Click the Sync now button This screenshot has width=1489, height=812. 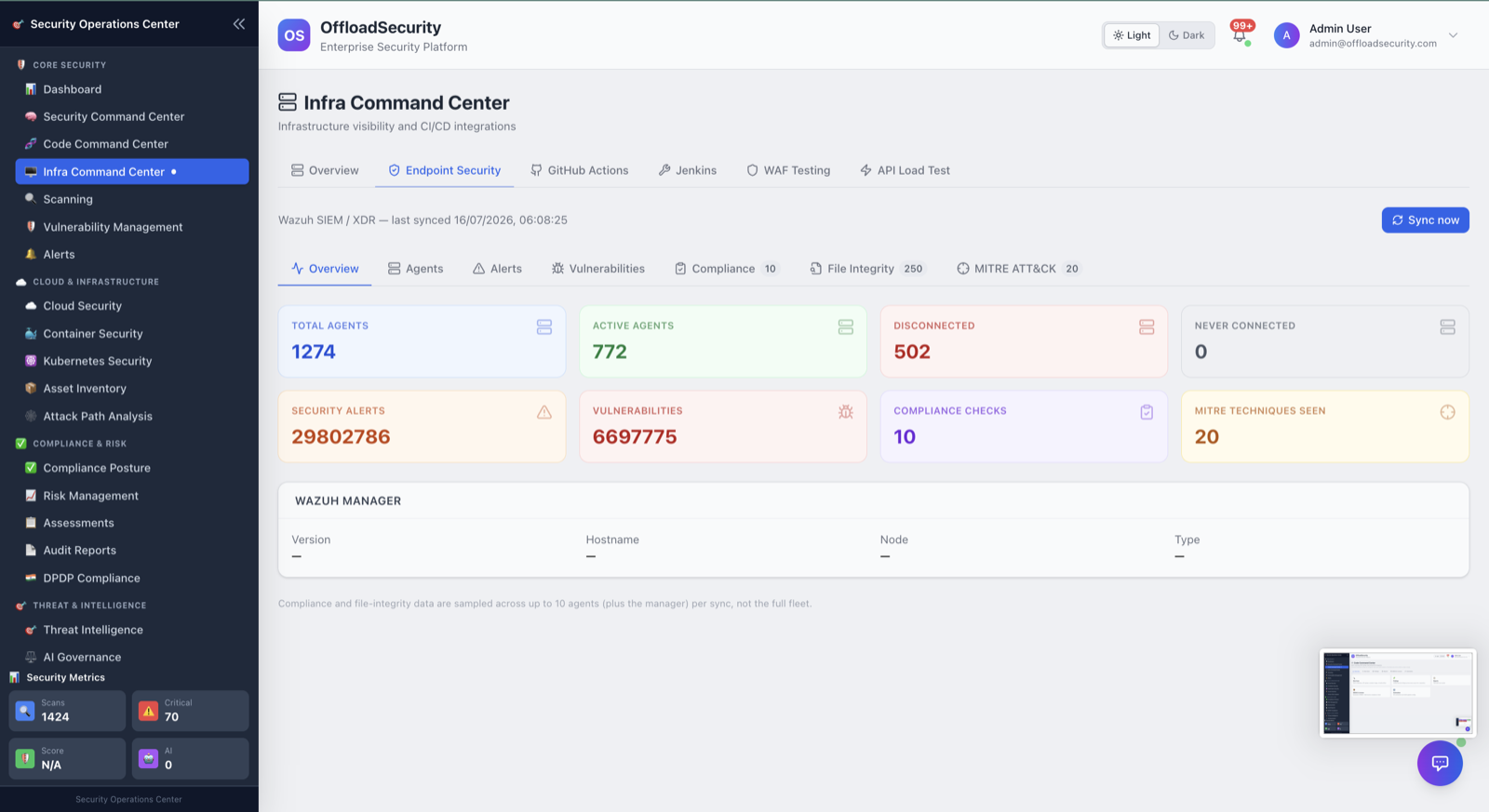[1425, 220]
